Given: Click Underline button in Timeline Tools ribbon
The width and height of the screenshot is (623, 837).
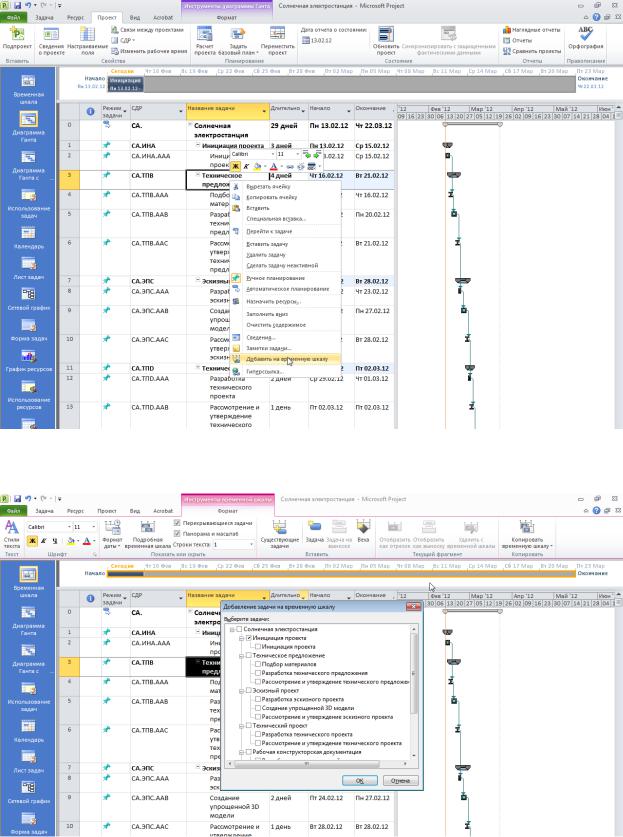Looking at the screenshot, I should point(54,541).
